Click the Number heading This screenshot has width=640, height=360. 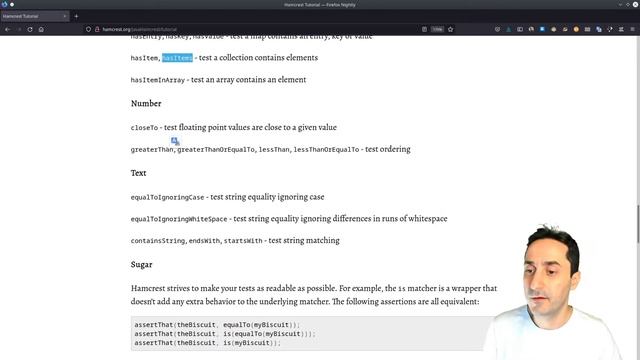[146, 103]
